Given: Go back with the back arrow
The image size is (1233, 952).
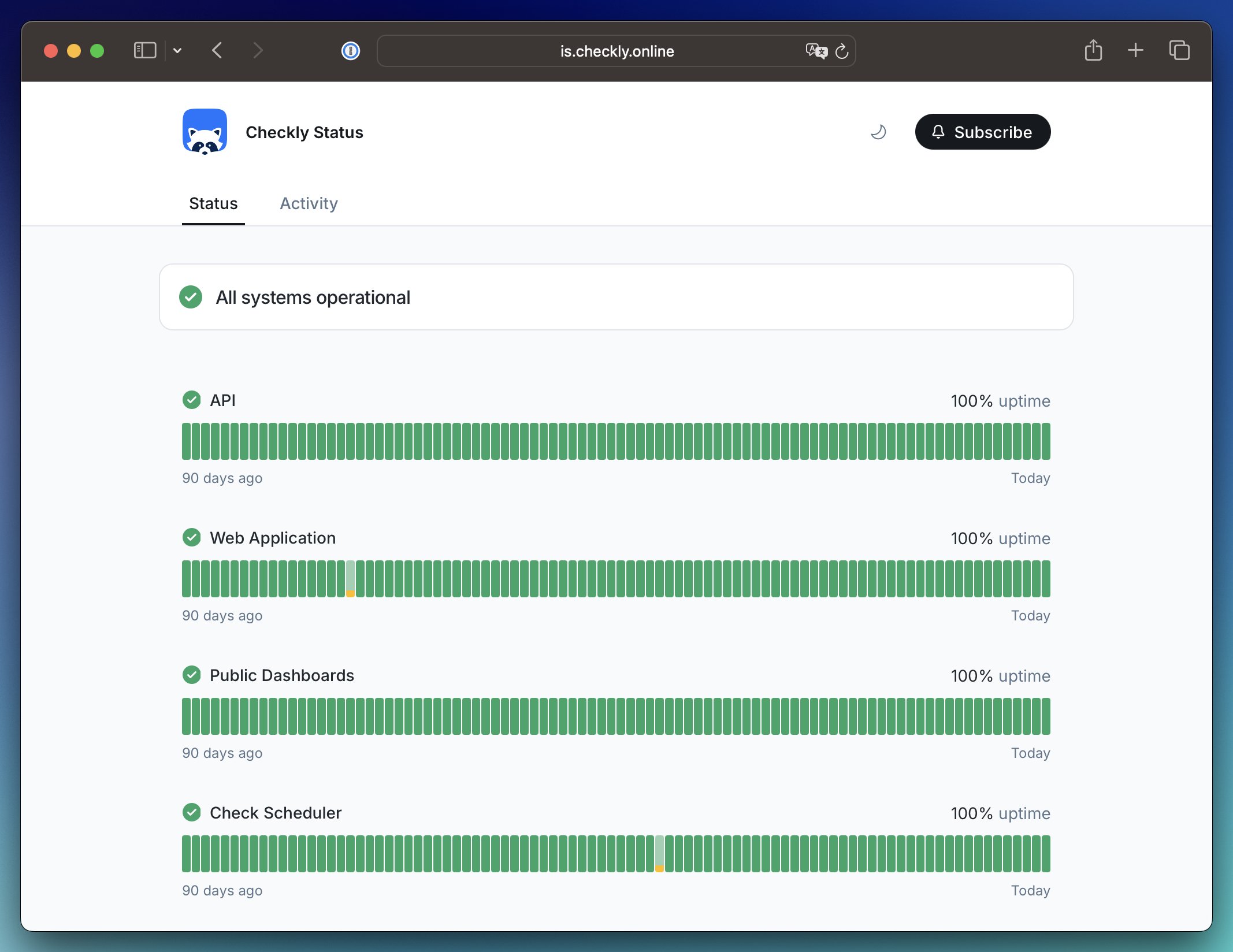Looking at the screenshot, I should [x=217, y=51].
